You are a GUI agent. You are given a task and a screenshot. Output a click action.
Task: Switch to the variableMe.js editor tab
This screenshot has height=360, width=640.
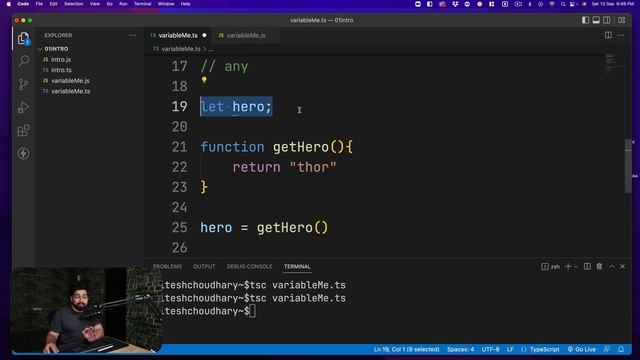(x=246, y=36)
